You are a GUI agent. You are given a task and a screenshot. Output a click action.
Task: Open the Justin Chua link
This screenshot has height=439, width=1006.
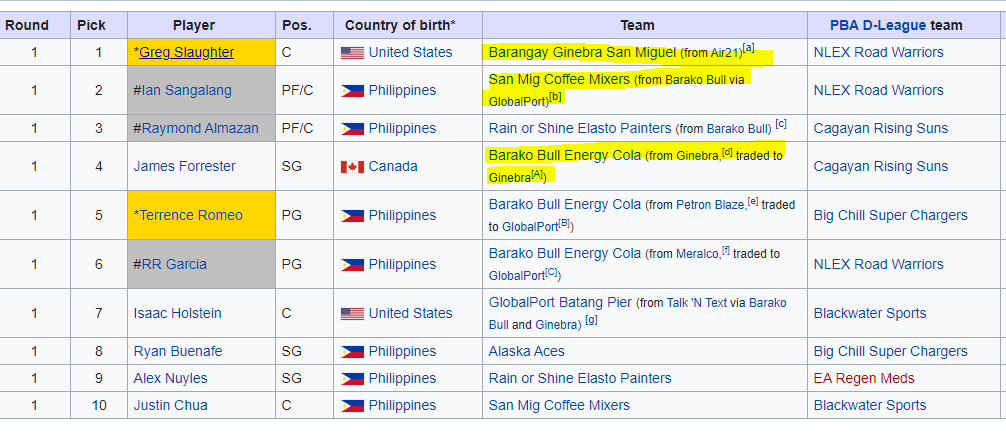coord(171,406)
